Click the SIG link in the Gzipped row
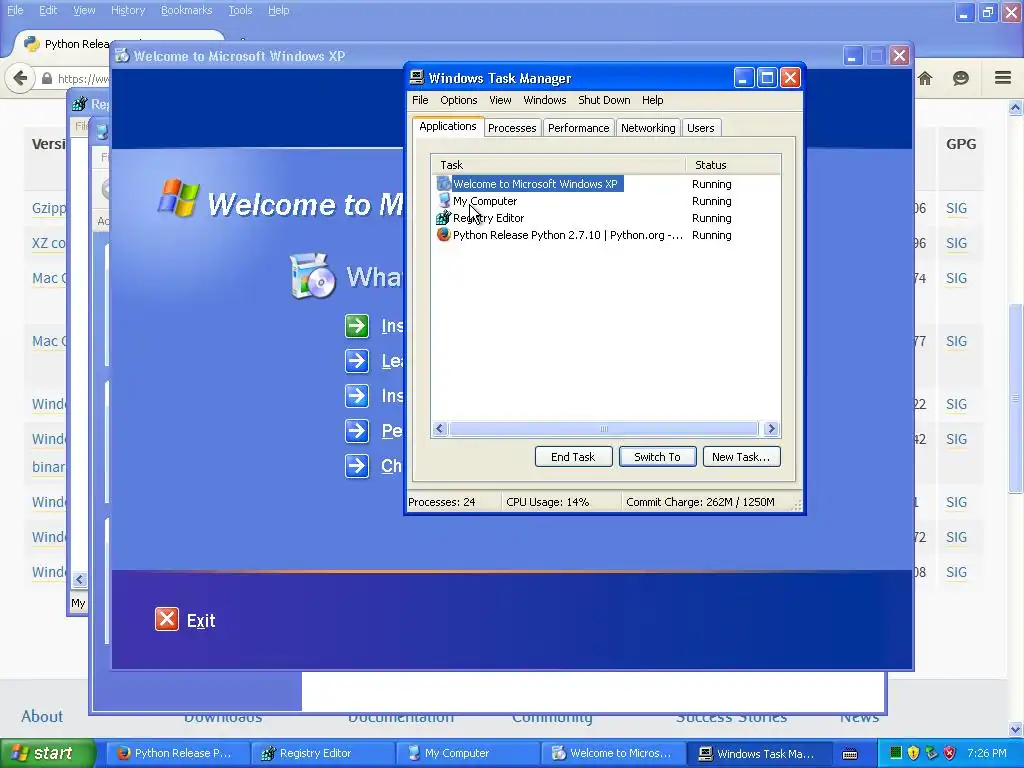 pos(956,208)
